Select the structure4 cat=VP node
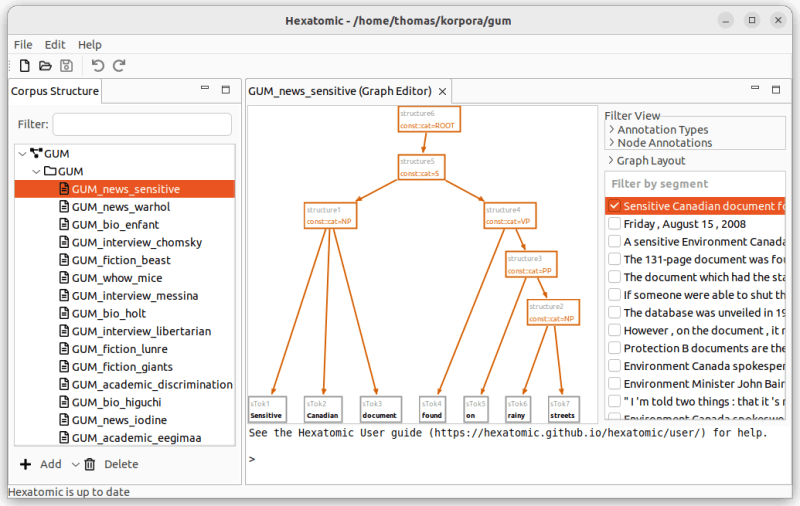Screen dimensions: 800x506 [x=510, y=215]
